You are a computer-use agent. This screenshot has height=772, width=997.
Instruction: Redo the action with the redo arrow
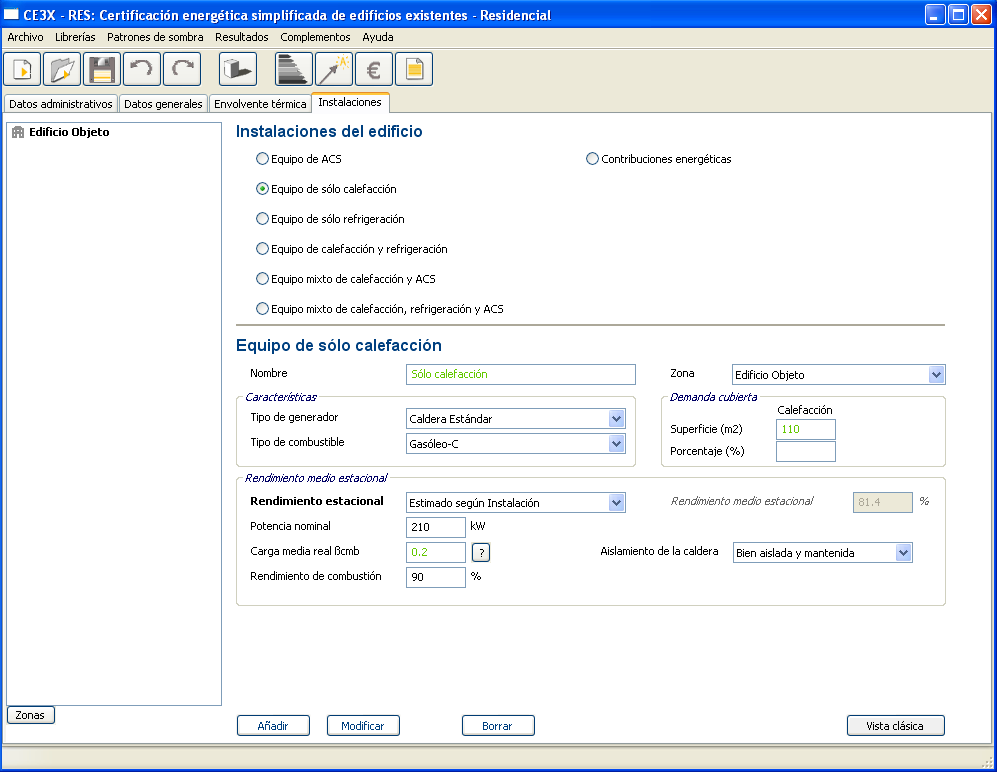click(x=182, y=70)
